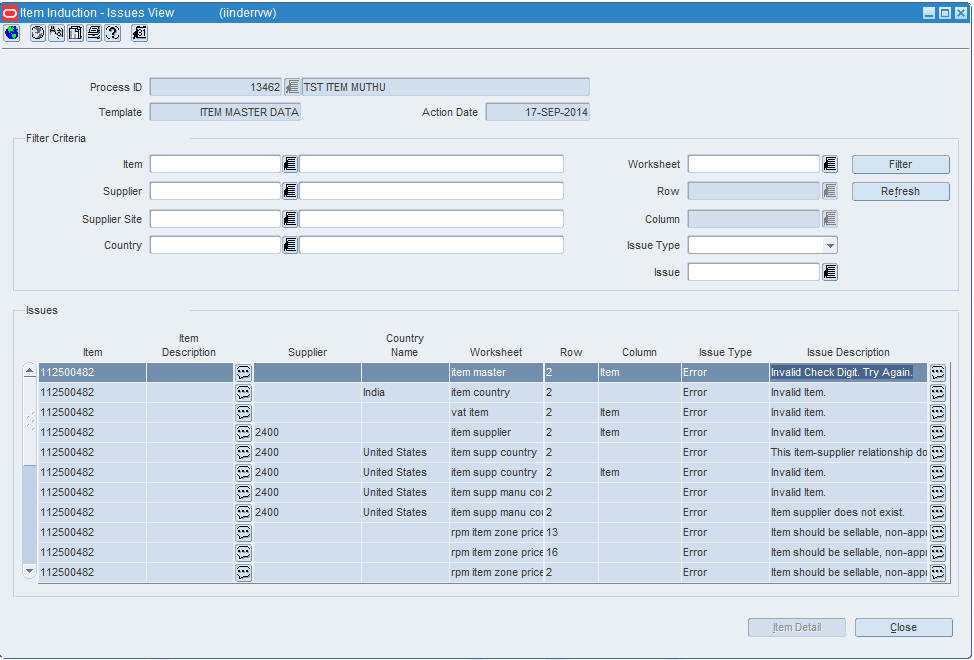The width and height of the screenshot is (974, 660).
Task: Select the 'vat item' worksheet row
Action: coord(482,412)
